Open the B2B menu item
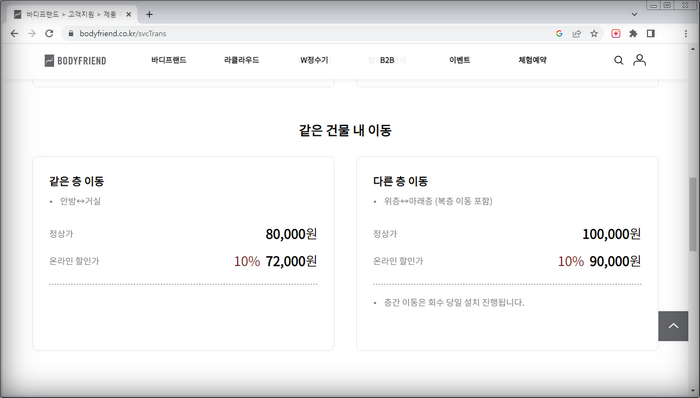 (387, 60)
